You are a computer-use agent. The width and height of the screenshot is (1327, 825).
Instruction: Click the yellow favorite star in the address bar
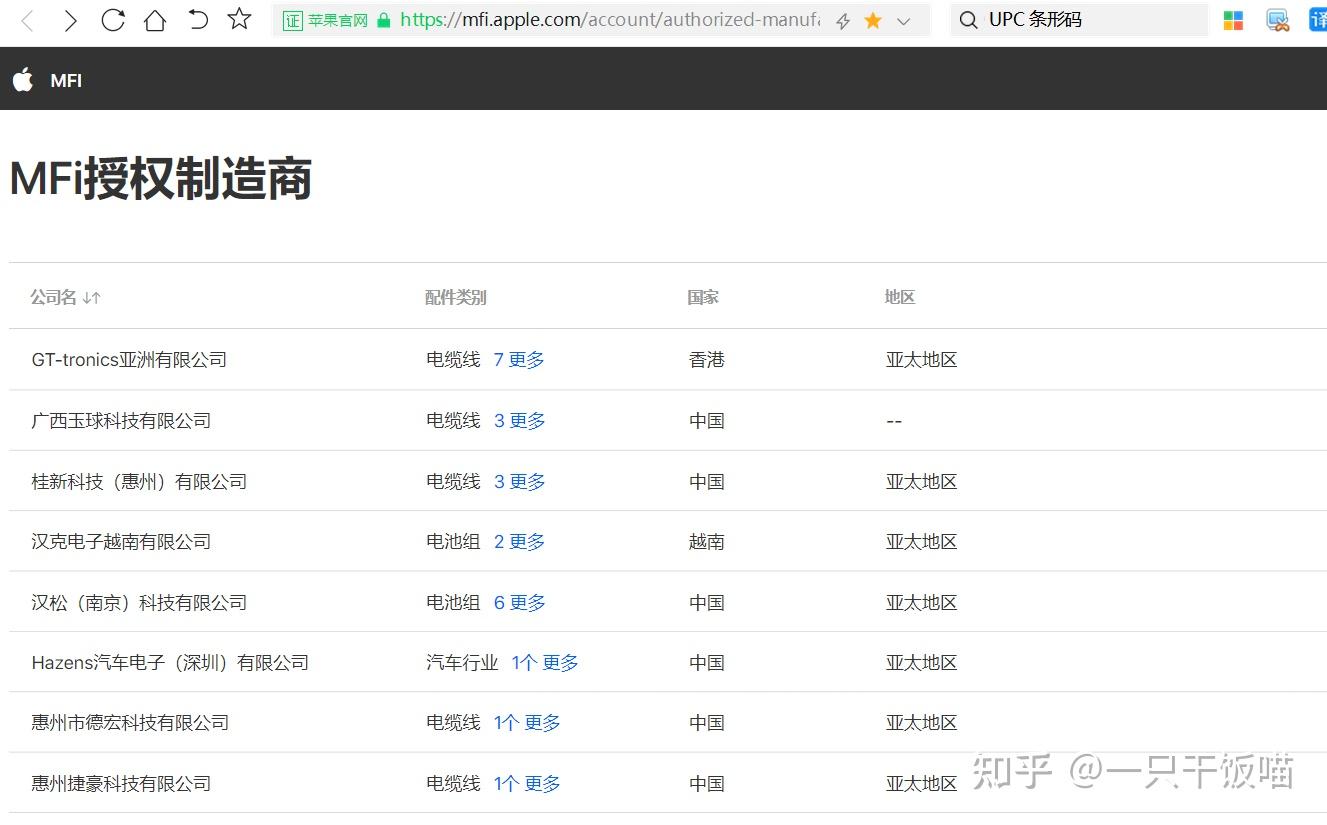coord(872,19)
